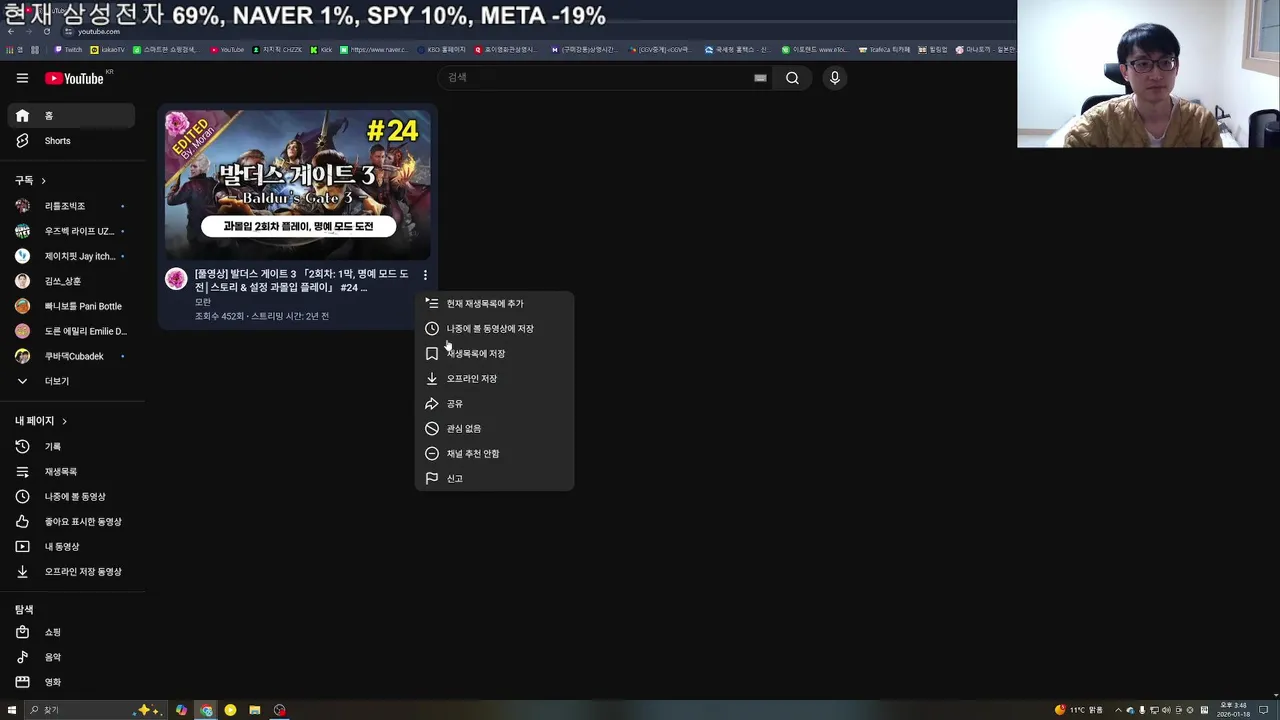The width and height of the screenshot is (1280, 720).
Task: Expand the 내 페이지 section
Action: click(41, 421)
